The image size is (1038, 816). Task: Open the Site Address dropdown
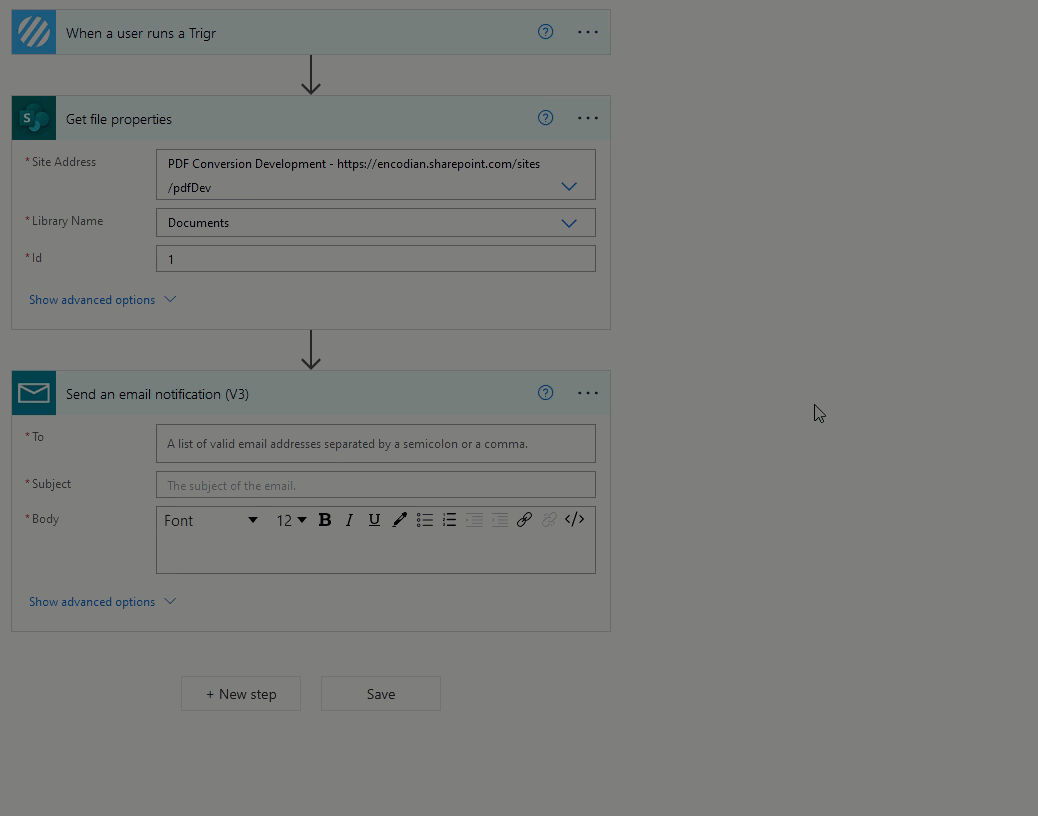click(x=569, y=187)
